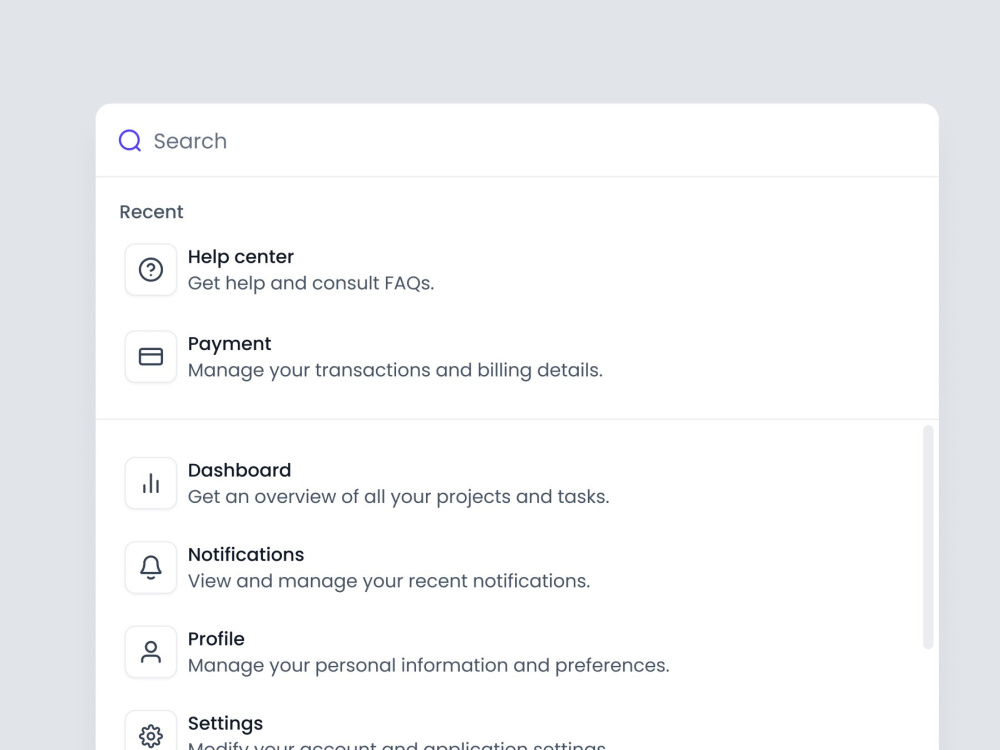Image resolution: width=1000 pixels, height=750 pixels.
Task: Select the Notifications title text
Action: (246, 554)
